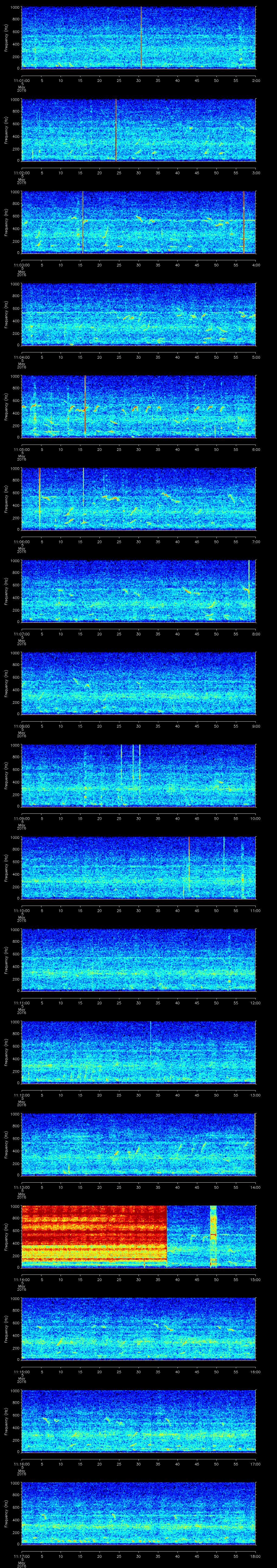Viewport: 277px width, 1568px height.
Task: Click the thin vertical line near 33s in 11:12 panel
Action: coord(150,1038)
